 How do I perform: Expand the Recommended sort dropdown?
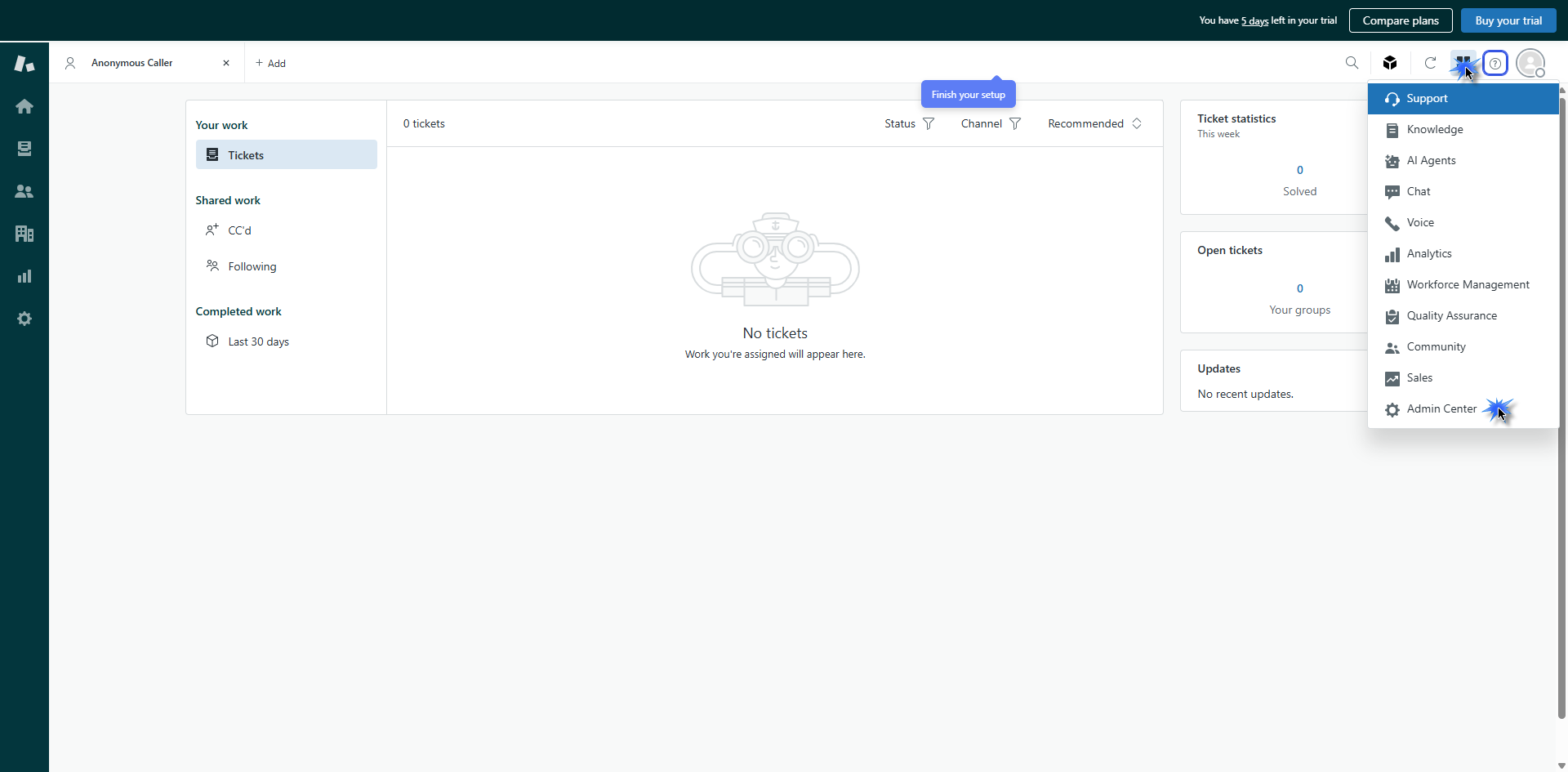click(1094, 123)
